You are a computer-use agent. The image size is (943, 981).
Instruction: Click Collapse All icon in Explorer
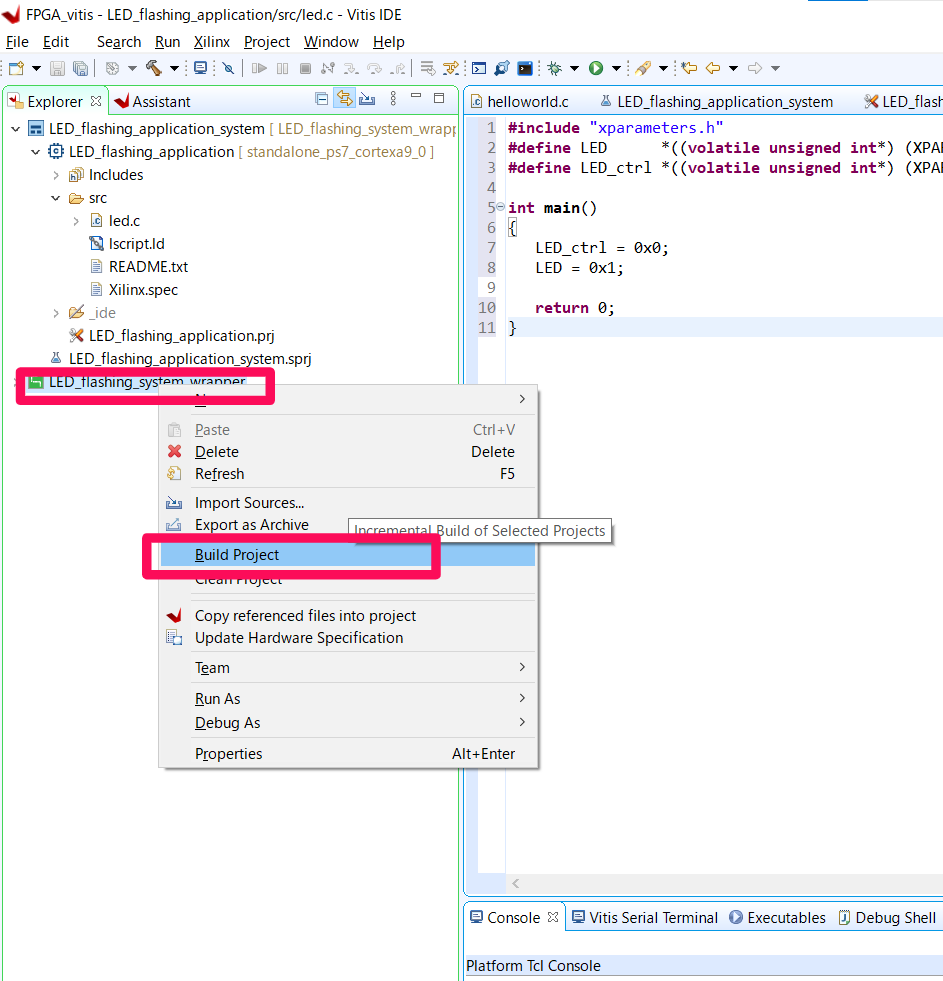click(x=322, y=99)
